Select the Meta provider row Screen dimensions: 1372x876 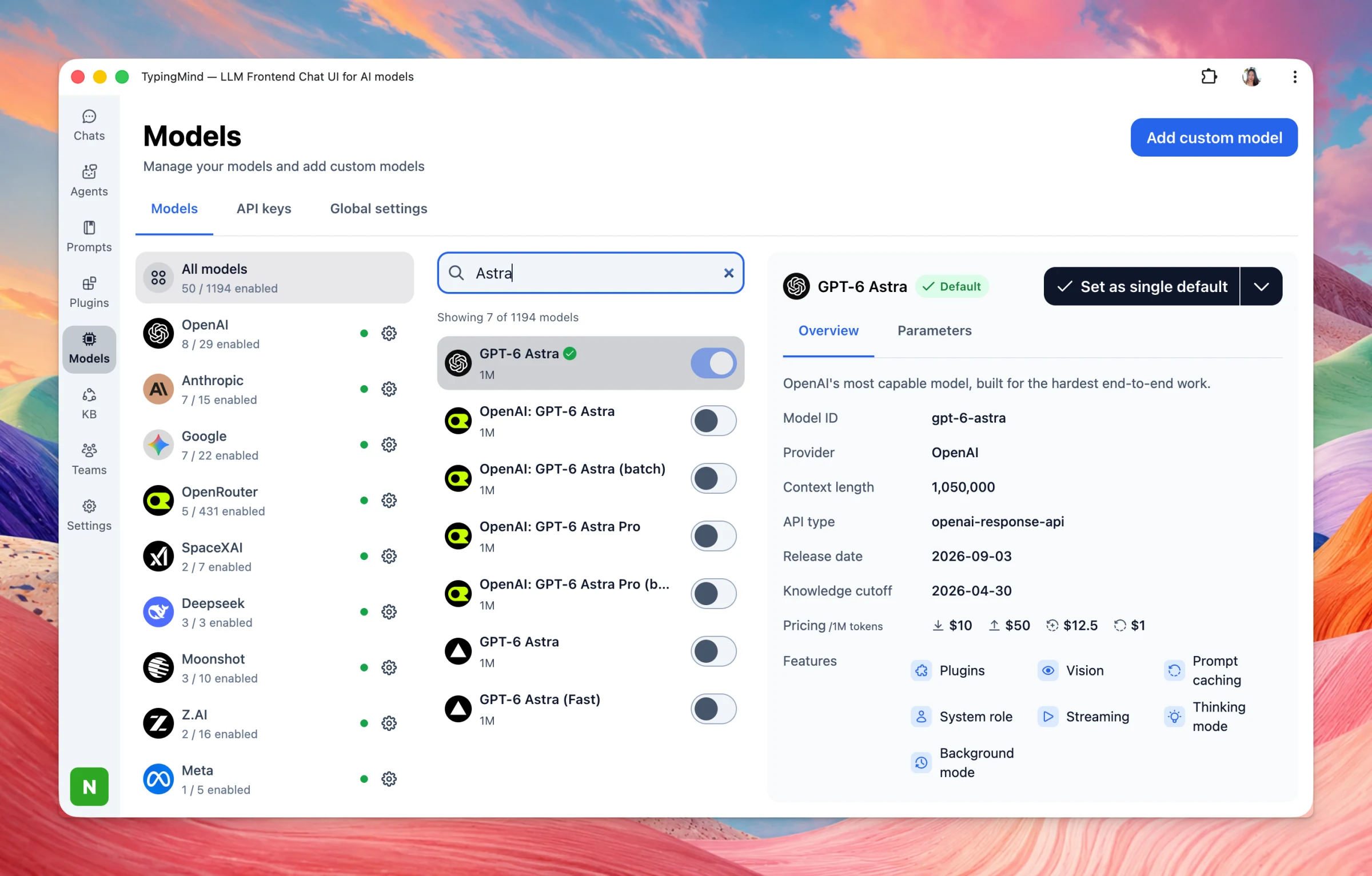pos(274,779)
